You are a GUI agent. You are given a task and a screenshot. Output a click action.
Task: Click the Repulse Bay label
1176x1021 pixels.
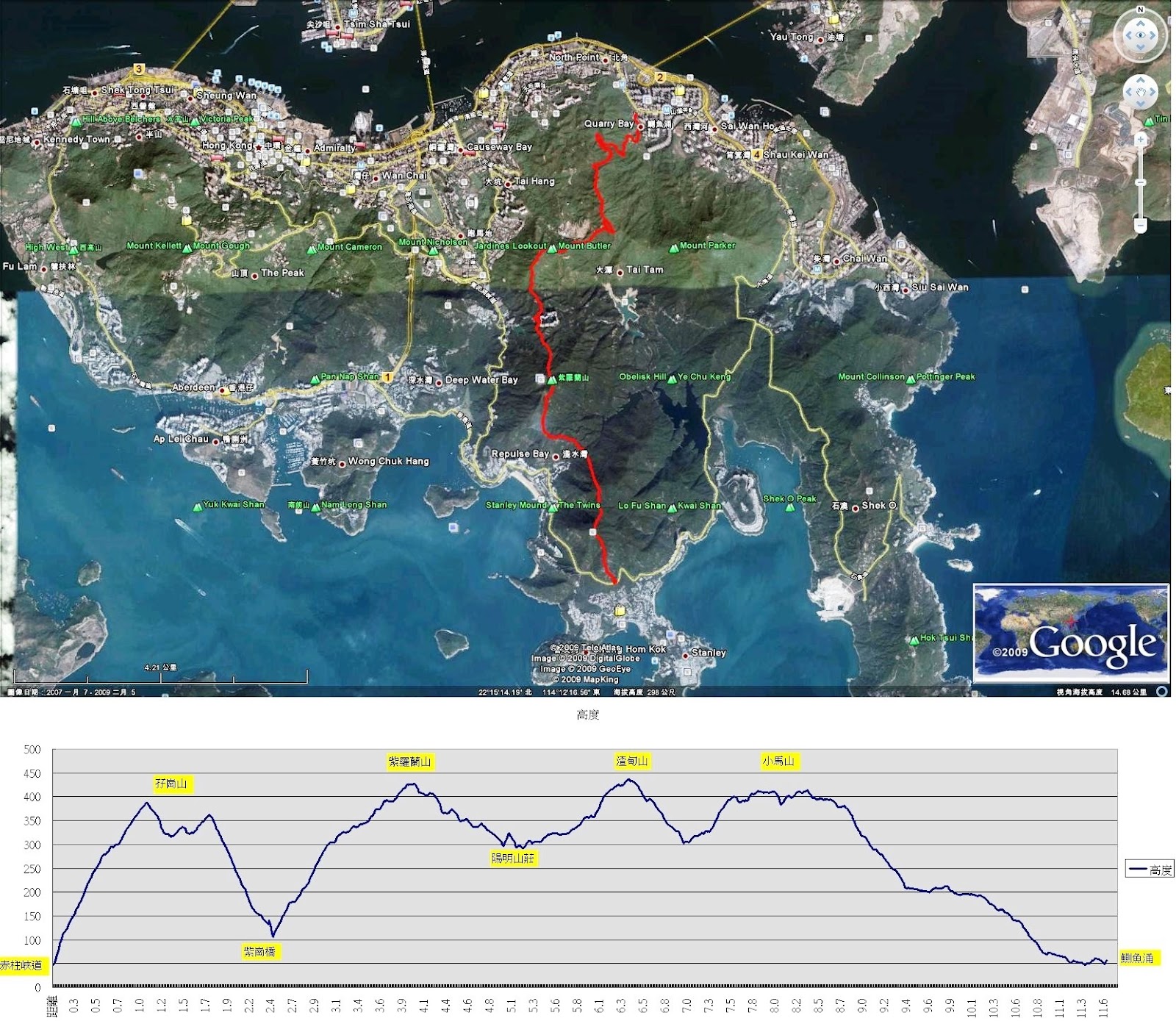(x=520, y=454)
